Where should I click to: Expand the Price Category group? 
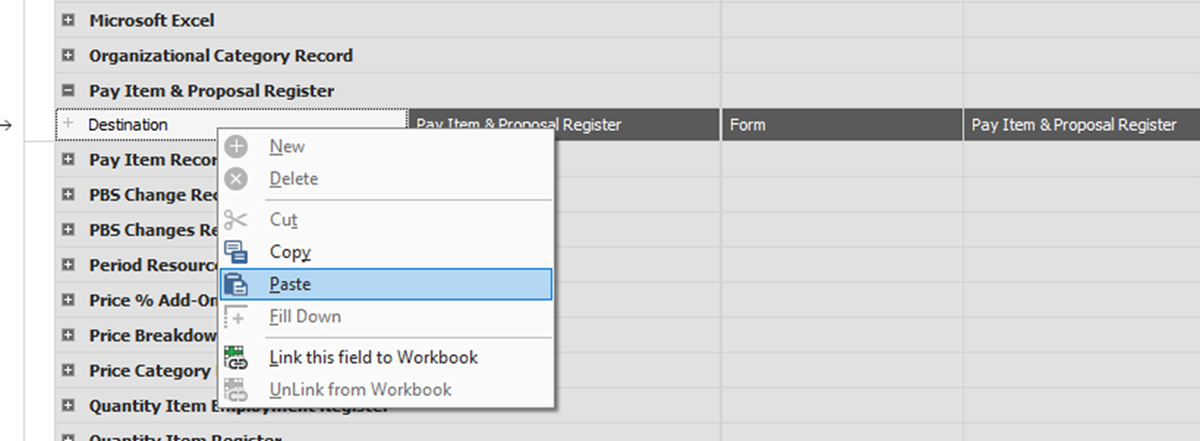pos(69,371)
